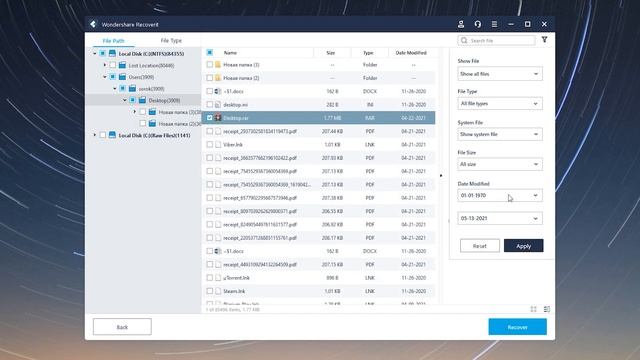Click the yellow folder icon of Новая папка (1)
This screenshot has width=640, height=360.
(x=218, y=64)
